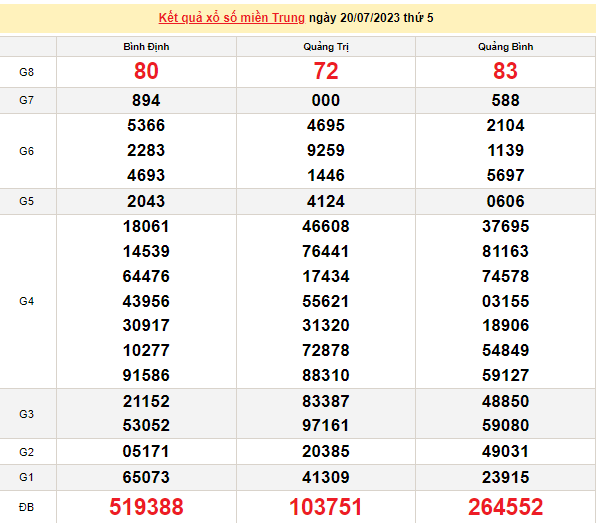
Task: Select the red G8 number 83
Action: (x=506, y=71)
